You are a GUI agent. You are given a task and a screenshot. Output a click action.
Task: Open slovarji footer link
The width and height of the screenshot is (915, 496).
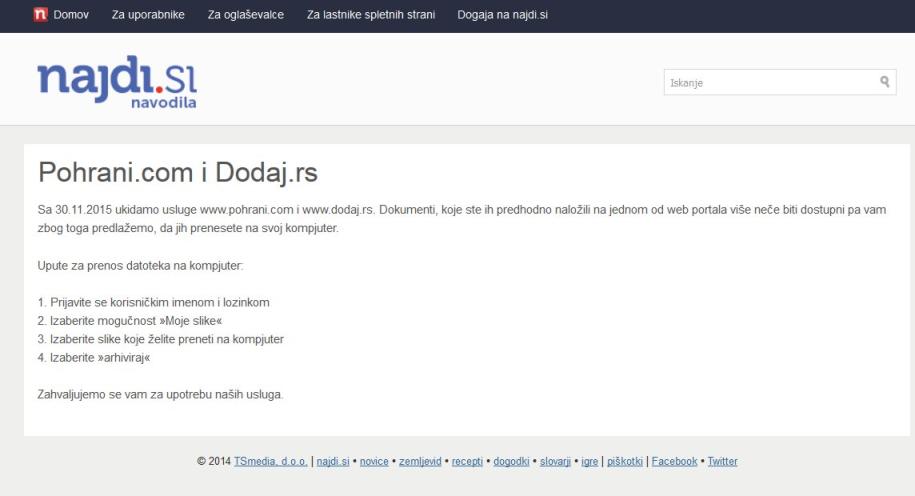tap(556, 461)
